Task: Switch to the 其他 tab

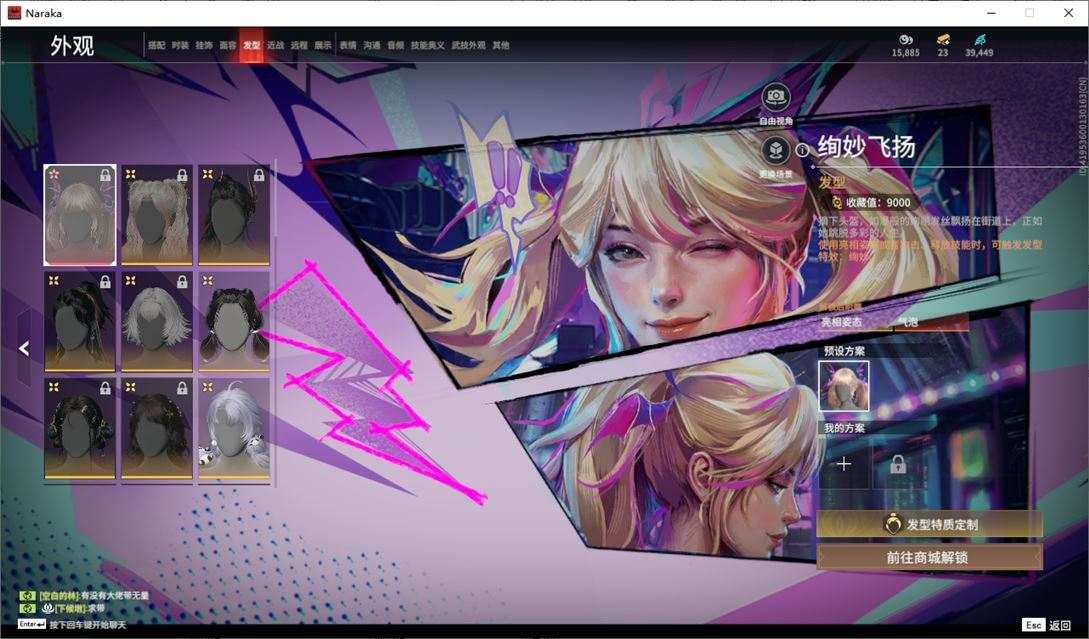Action: click(x=501, y=45)
